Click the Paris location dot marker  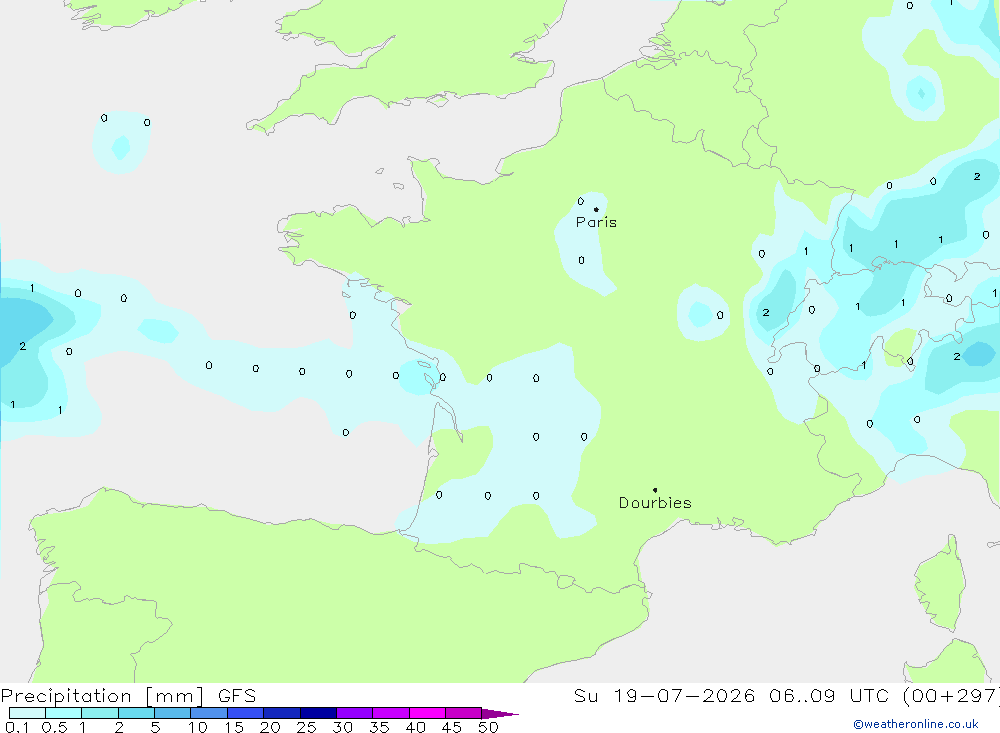point(596,209)
